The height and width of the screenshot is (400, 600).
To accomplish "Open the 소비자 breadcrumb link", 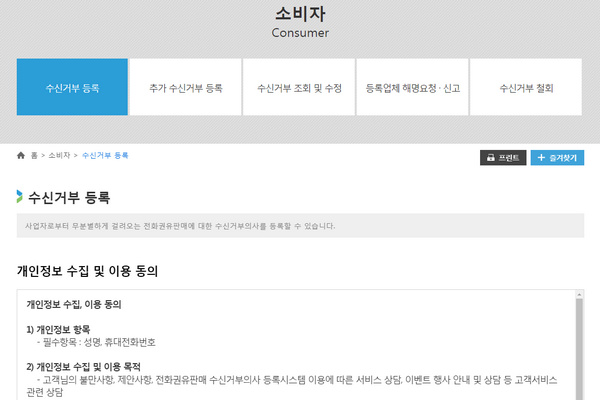I will click(x=59, y=155).
